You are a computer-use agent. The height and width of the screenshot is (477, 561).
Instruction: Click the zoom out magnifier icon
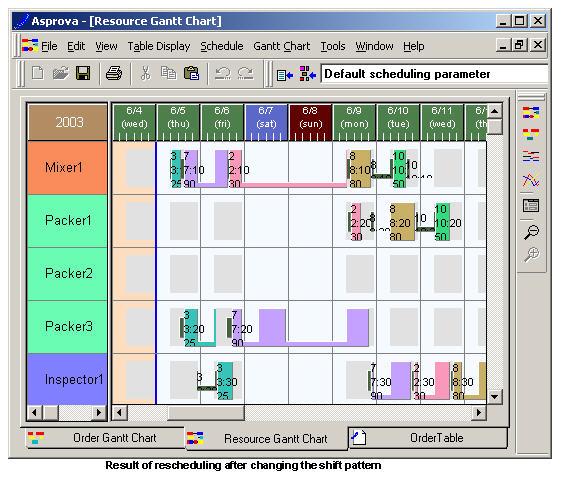tap(532, 232)
